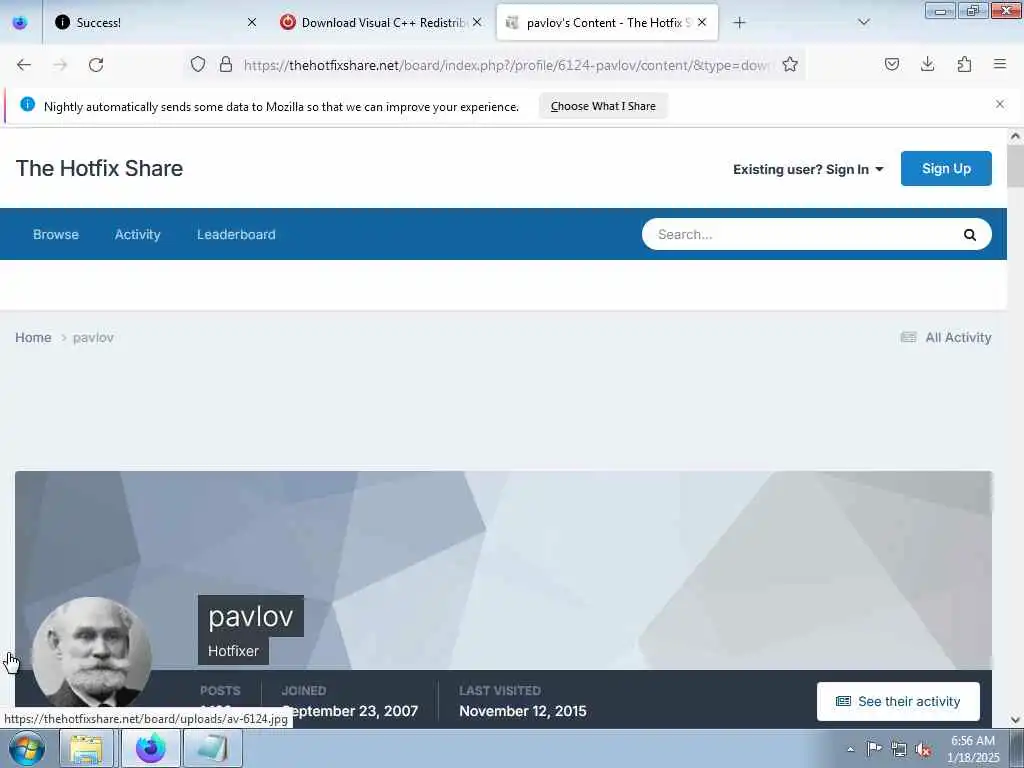Open the All Activity link

(x=946, y=338)
